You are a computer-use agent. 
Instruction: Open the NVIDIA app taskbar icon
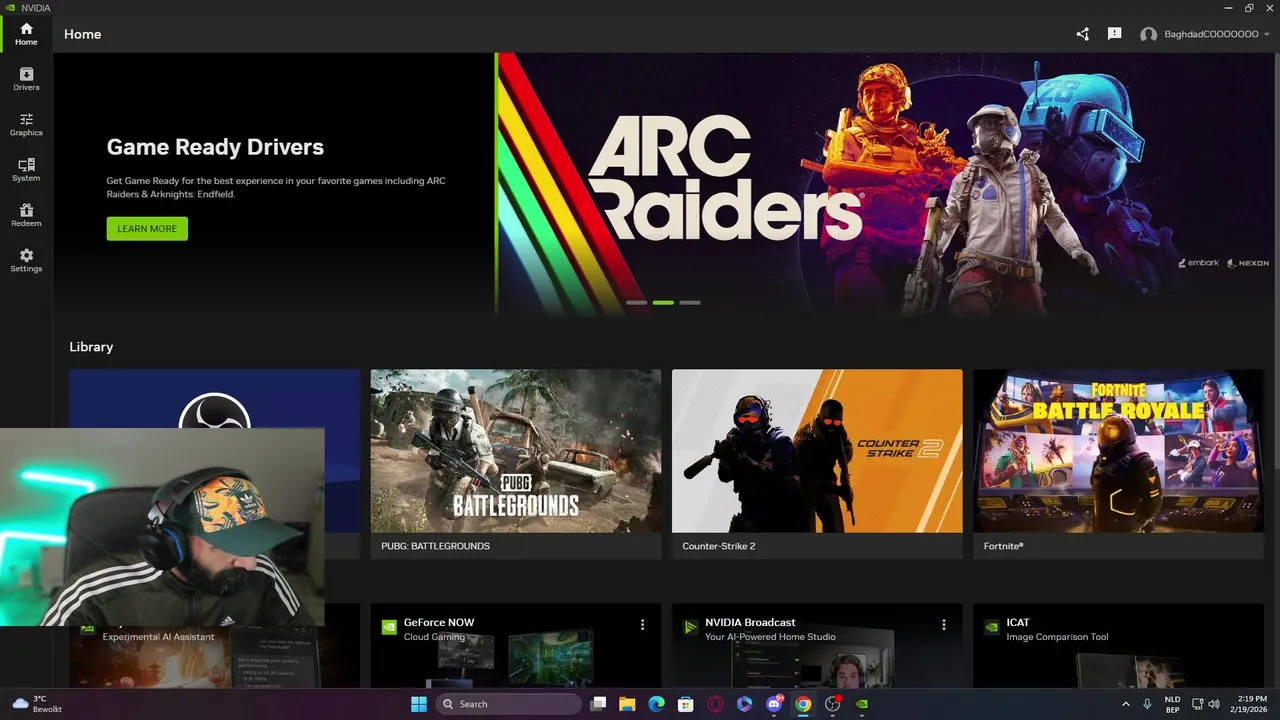(x=862, y=704)
